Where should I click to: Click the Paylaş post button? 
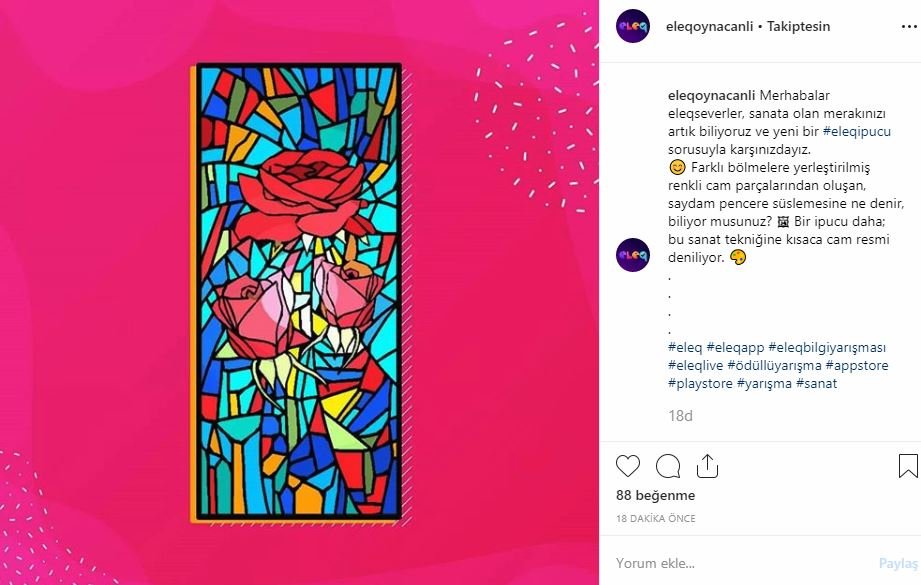(x=899, y=563)
